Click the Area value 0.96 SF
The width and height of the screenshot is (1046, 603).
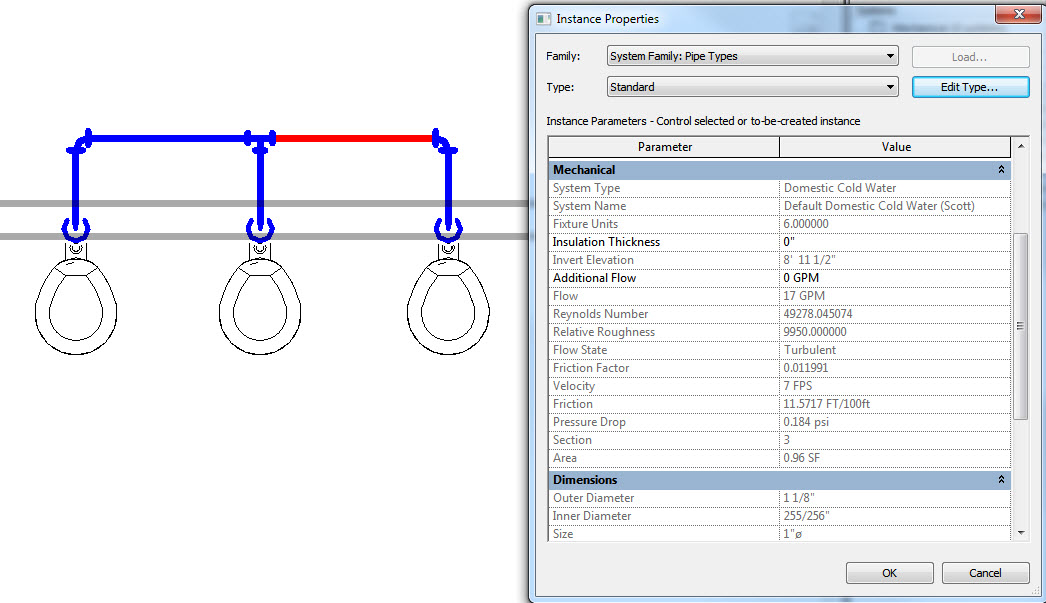(895, 458)
